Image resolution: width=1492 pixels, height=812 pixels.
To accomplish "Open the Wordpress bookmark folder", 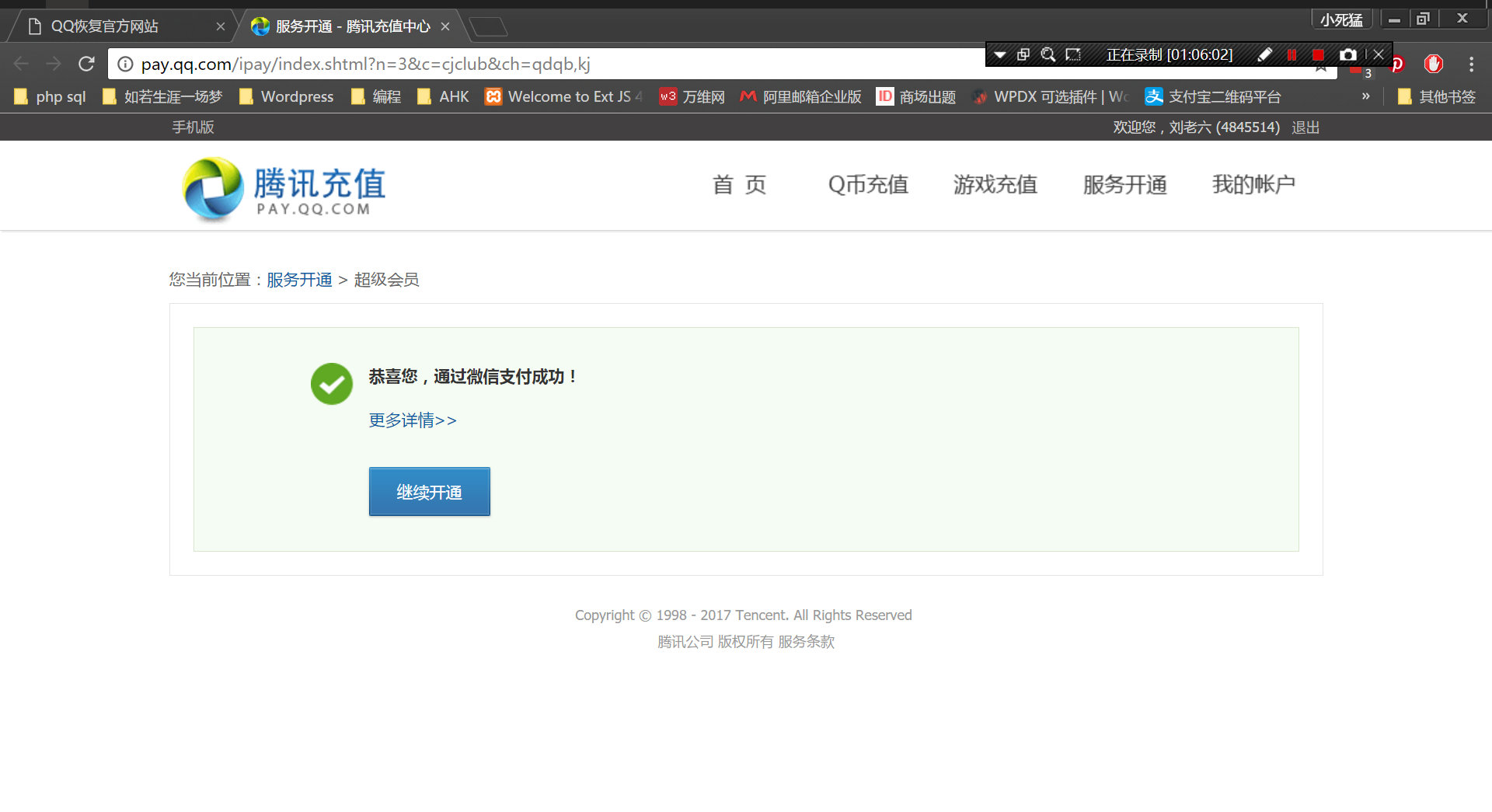I will (x=287, y=96).
